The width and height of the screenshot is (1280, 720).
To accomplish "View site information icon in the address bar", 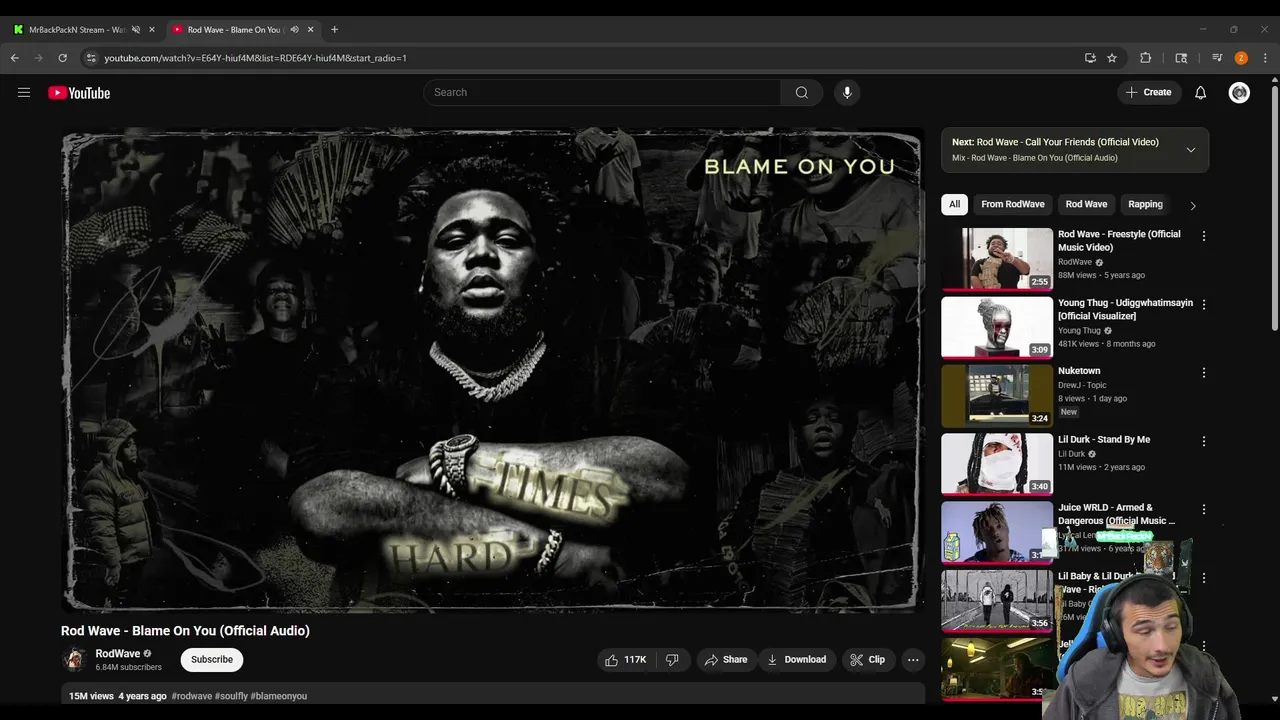I will pyautogui.click(x=91, y=58).
